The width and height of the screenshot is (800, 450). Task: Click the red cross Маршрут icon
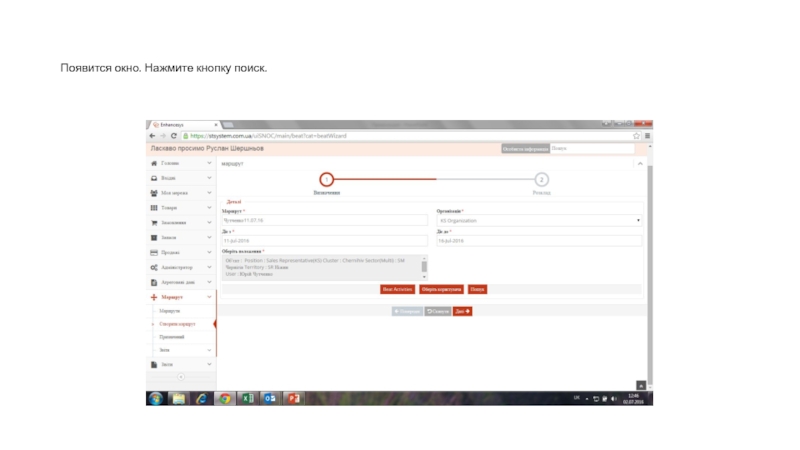(154, 297)
